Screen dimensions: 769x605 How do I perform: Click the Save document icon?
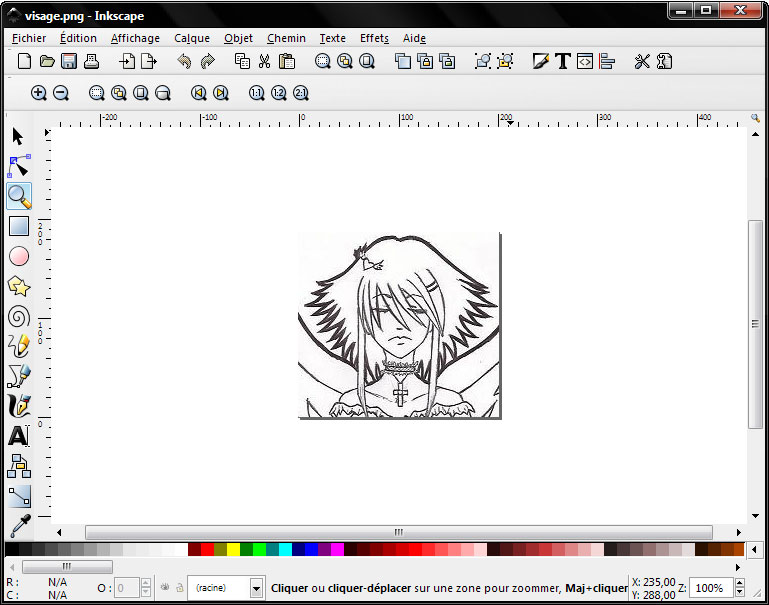click(x=69, y=62)
